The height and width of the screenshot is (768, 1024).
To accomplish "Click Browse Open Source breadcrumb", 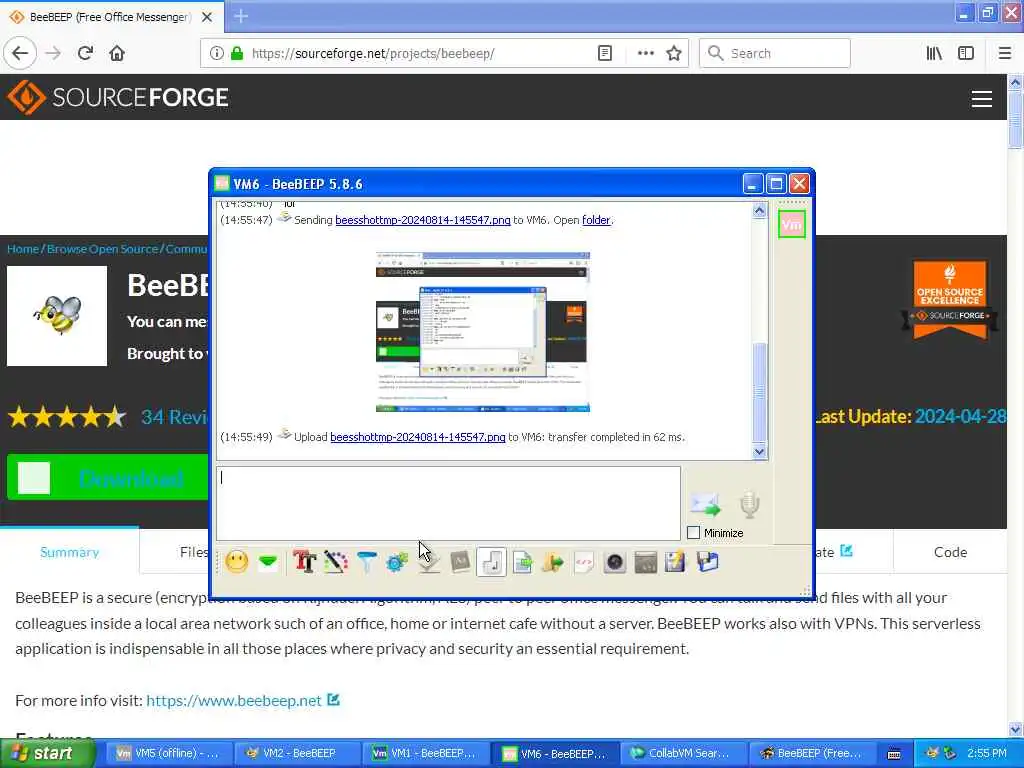I will [103, 249].
